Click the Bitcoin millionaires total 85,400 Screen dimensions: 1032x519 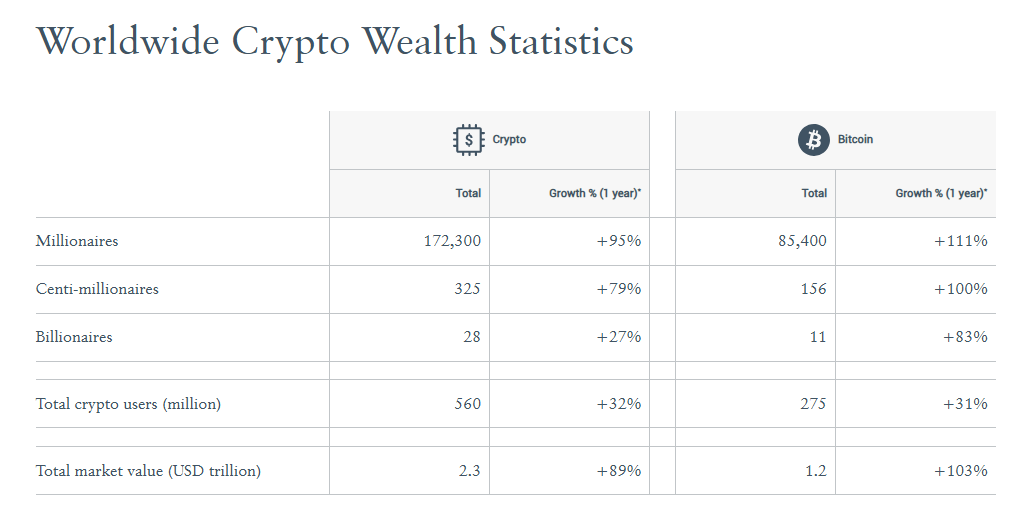pos(801,241)
